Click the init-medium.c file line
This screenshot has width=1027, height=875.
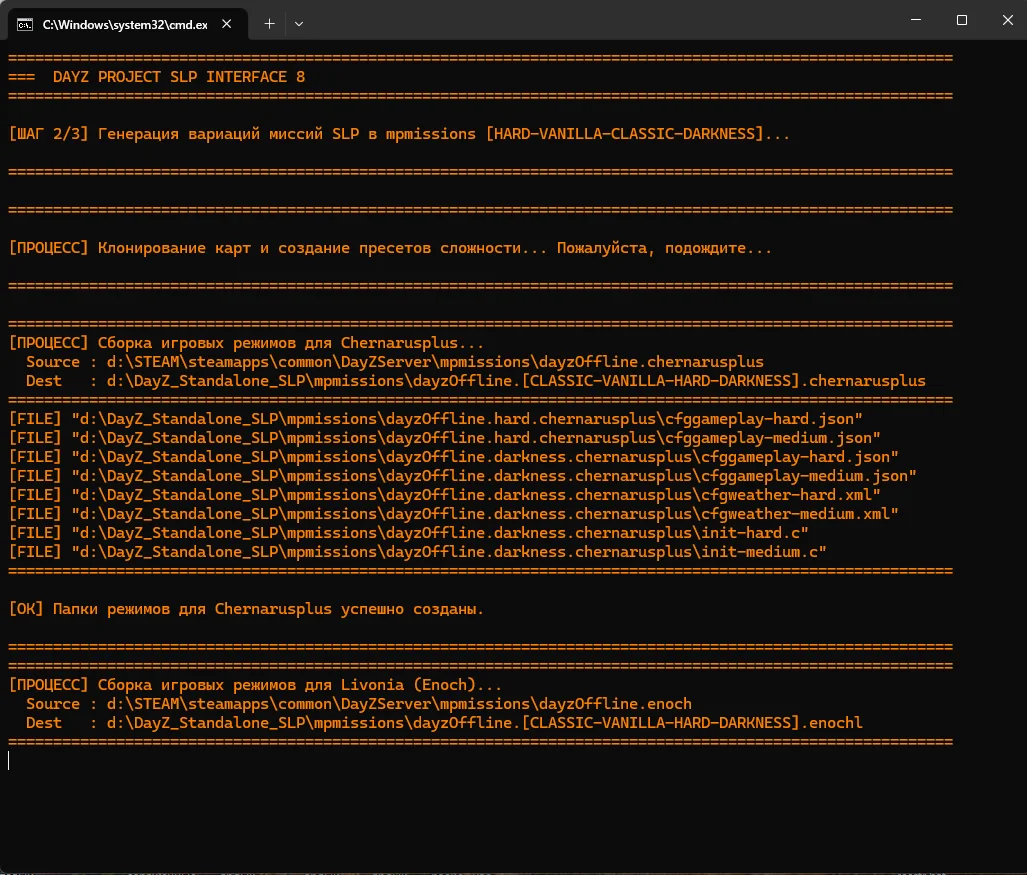(x=417, y=552)
